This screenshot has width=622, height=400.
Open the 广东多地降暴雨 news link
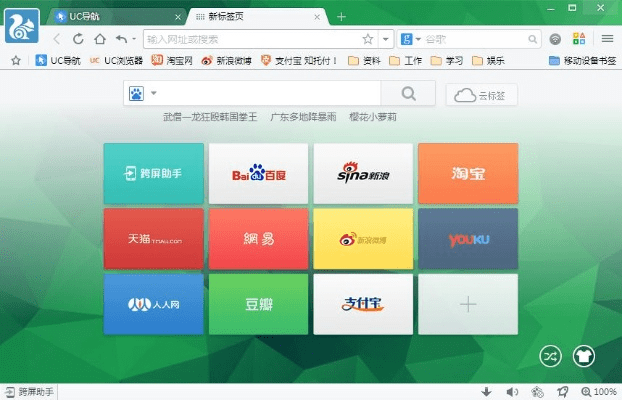303,117
